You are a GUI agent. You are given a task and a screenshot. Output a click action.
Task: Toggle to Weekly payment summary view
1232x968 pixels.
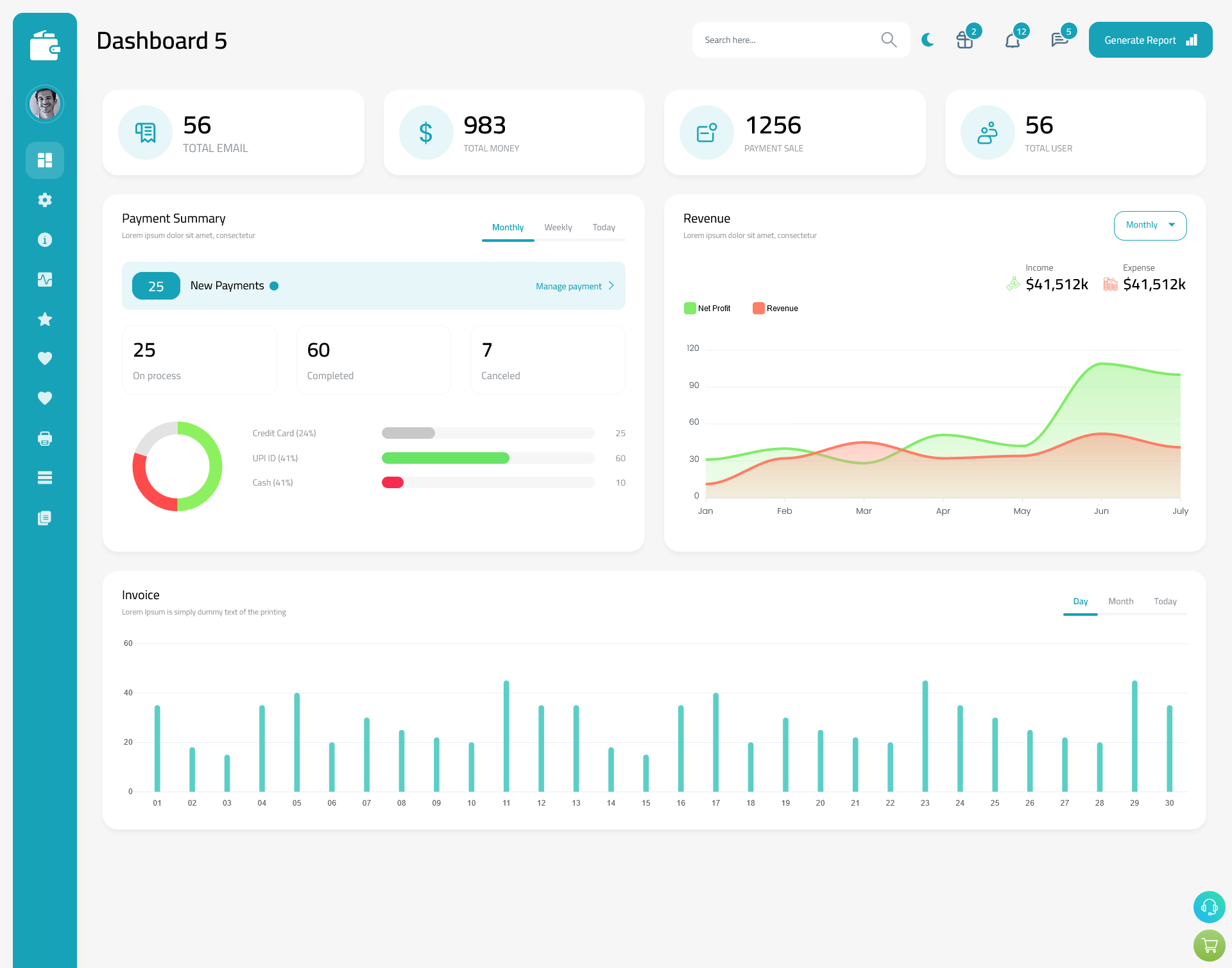pyautogui.click(x=558, y=227)
